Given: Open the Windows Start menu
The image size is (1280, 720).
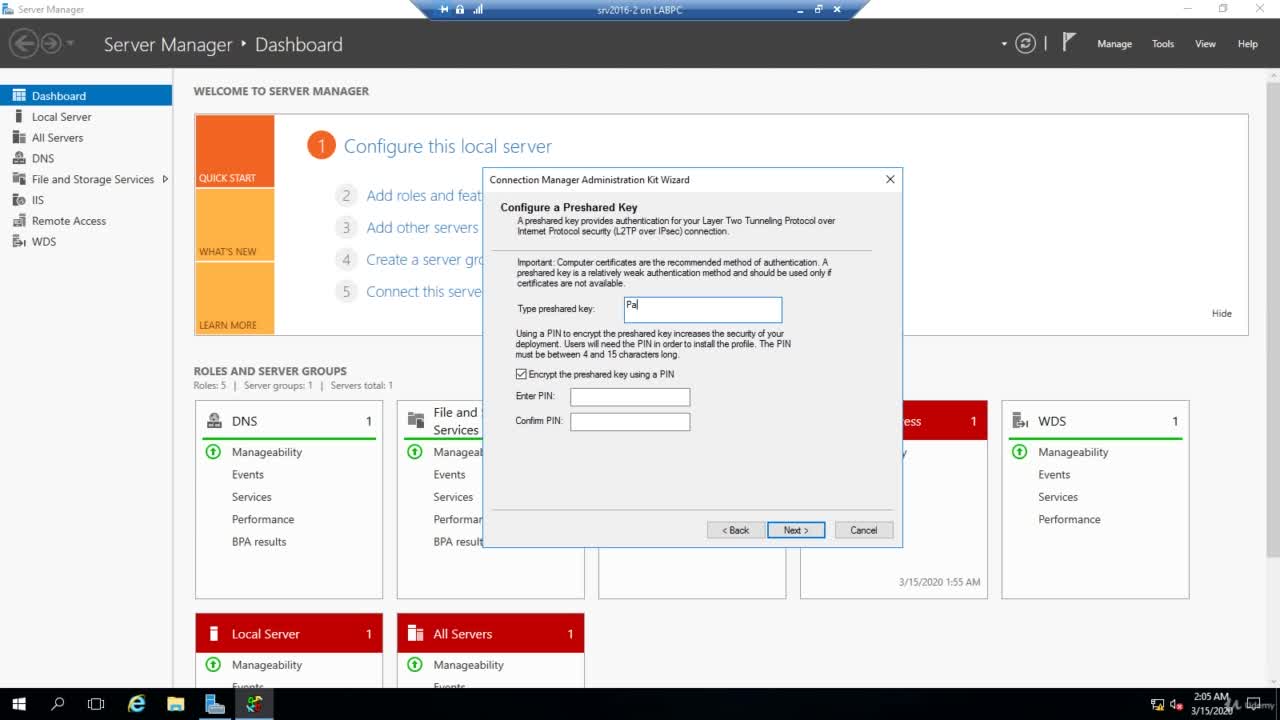Looking at the screenshot, I should point(19,704).
